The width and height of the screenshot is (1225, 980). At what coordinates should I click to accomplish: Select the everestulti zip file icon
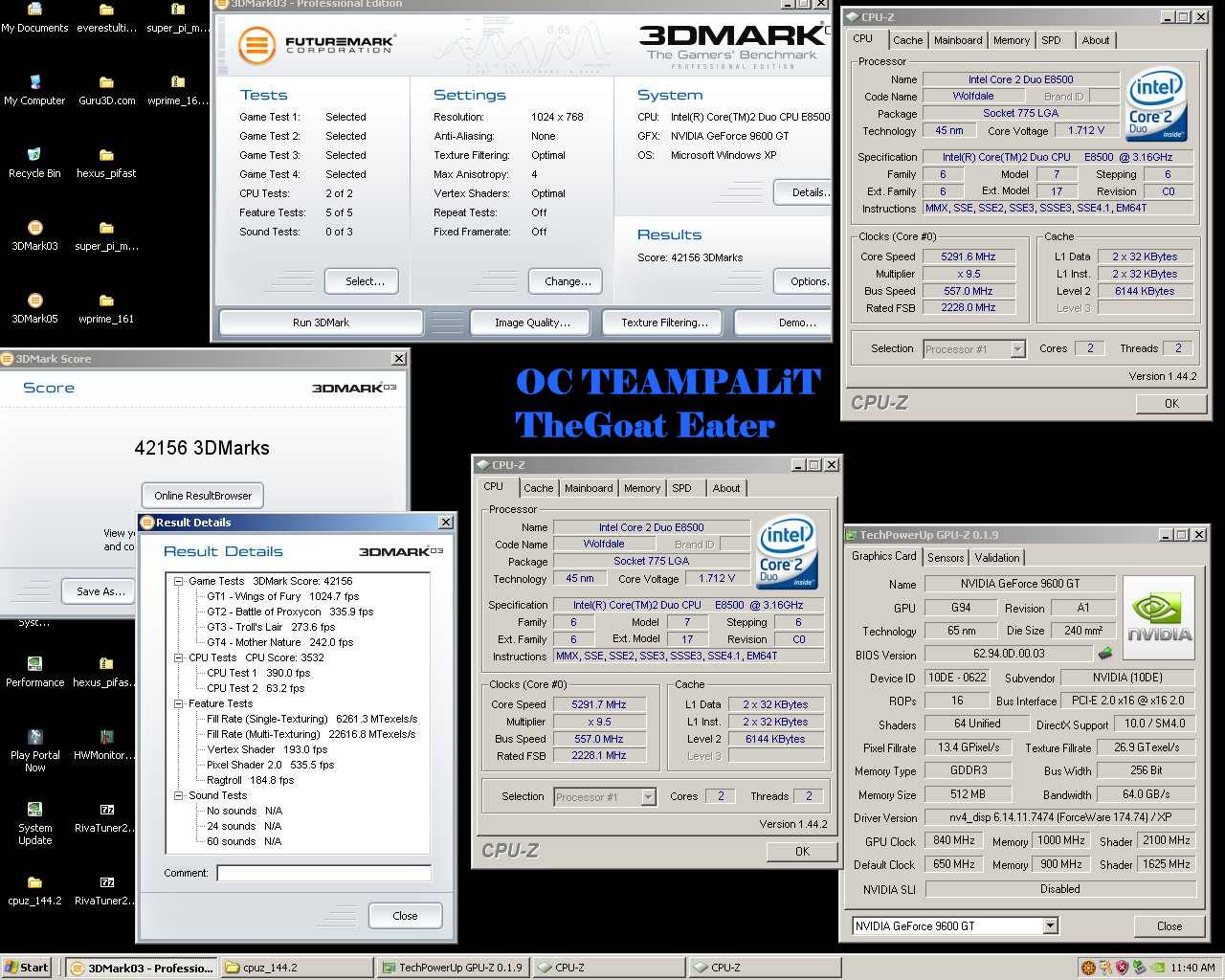coord(106,17)
